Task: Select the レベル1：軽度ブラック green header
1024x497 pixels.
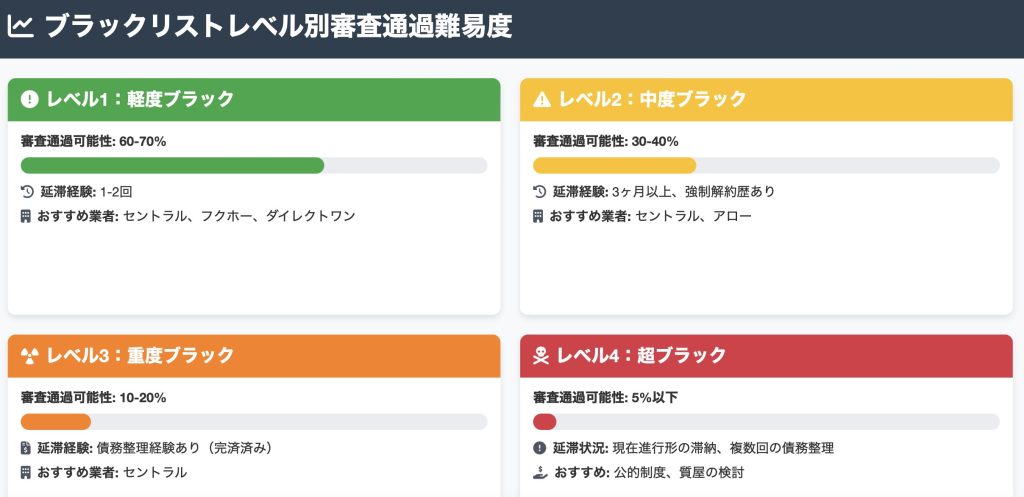Action: 254,99
